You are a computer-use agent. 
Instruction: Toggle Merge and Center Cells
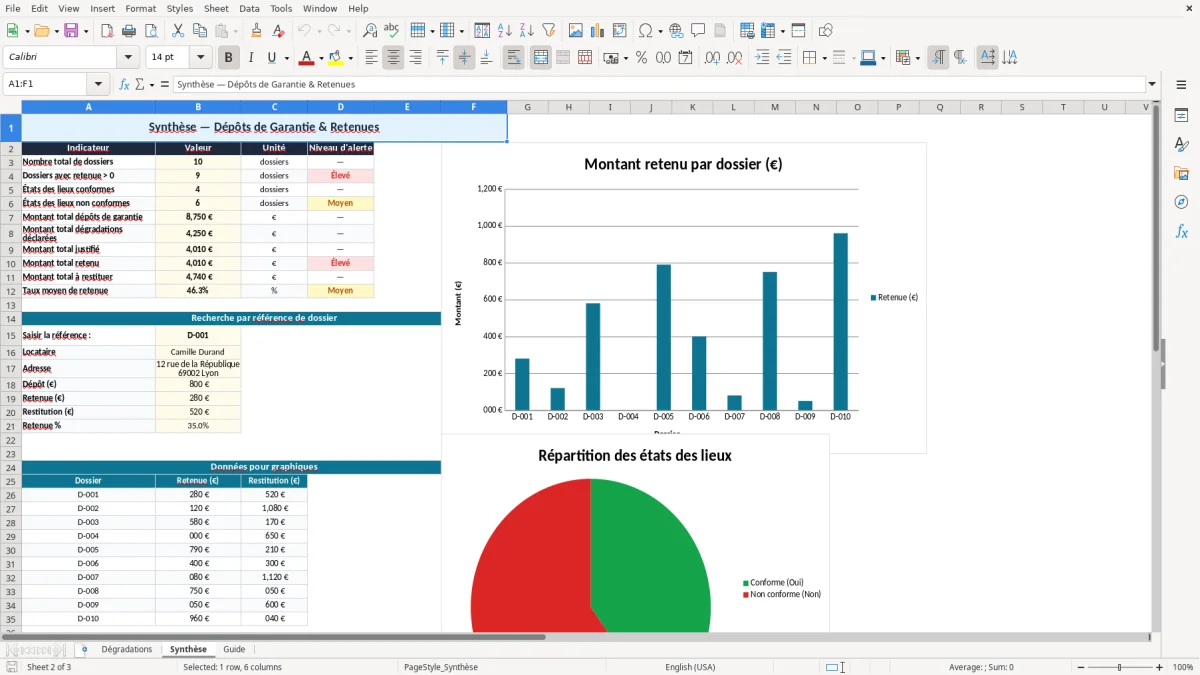[x=540, y=58]
